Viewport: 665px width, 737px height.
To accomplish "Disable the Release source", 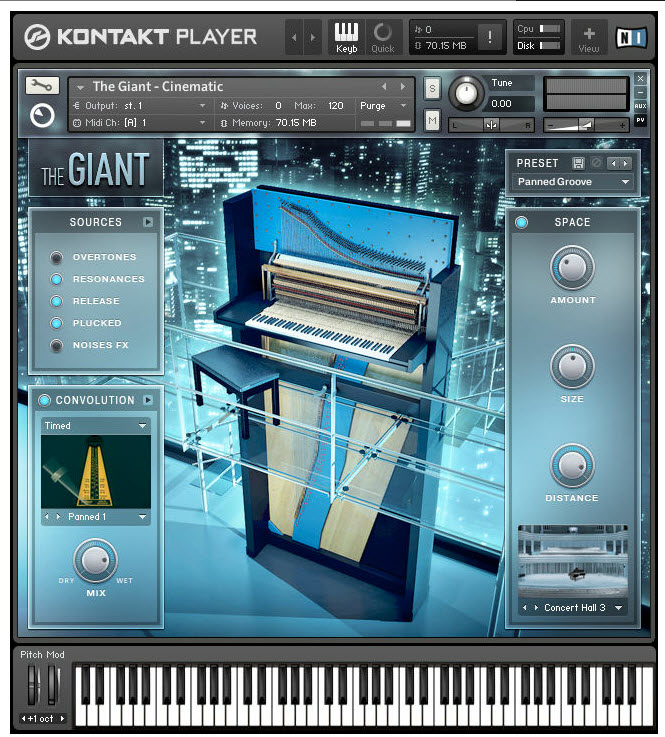I will pos(56,301).
